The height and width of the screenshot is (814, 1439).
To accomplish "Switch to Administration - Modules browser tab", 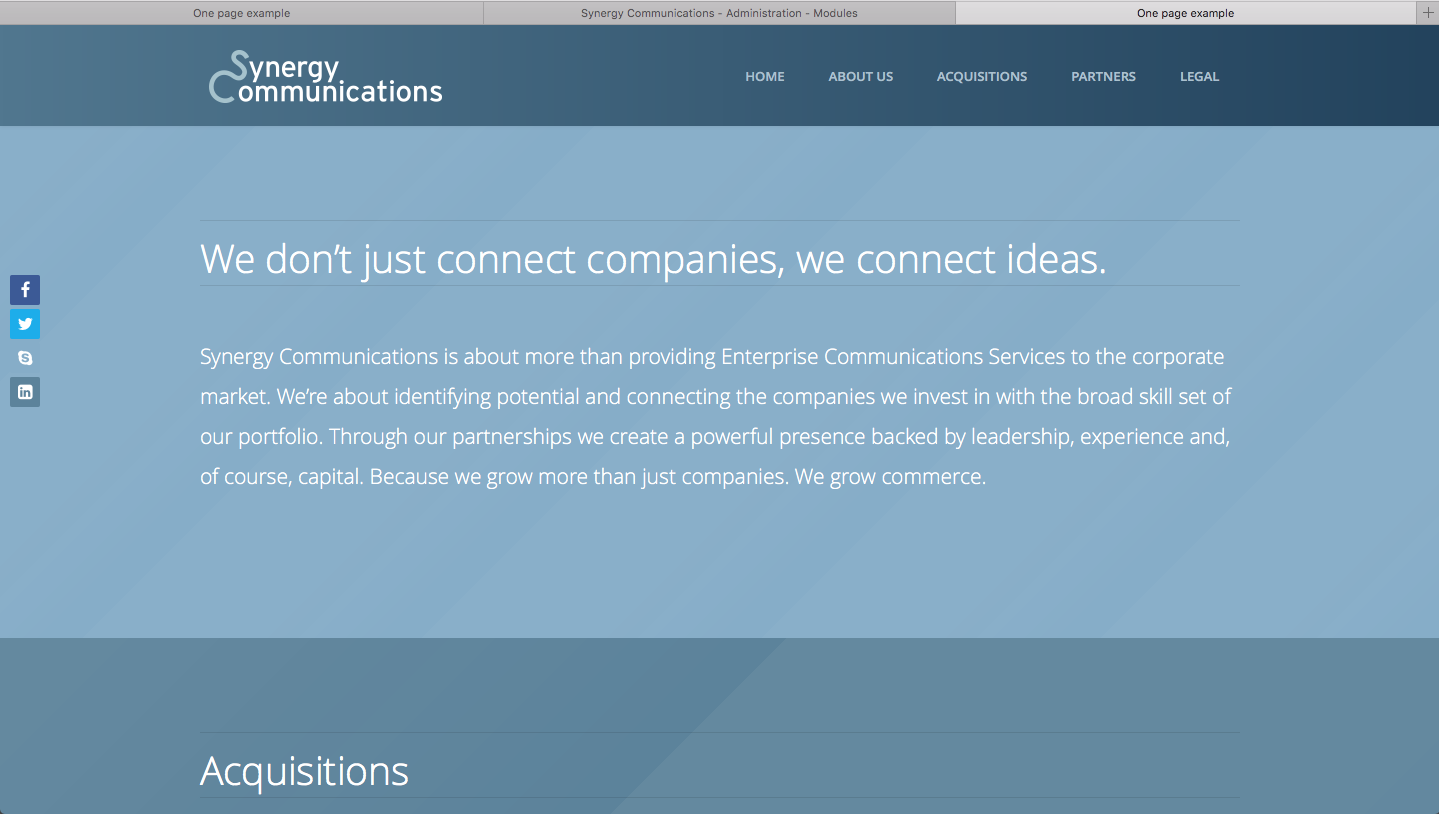I will coord(719,13).
